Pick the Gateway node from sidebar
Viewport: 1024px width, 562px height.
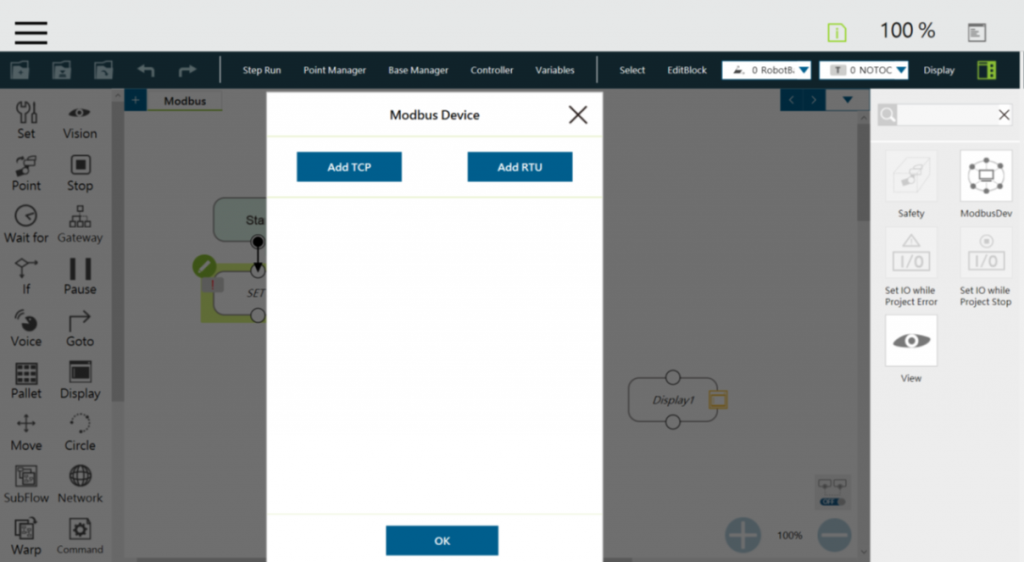point(80,218)
